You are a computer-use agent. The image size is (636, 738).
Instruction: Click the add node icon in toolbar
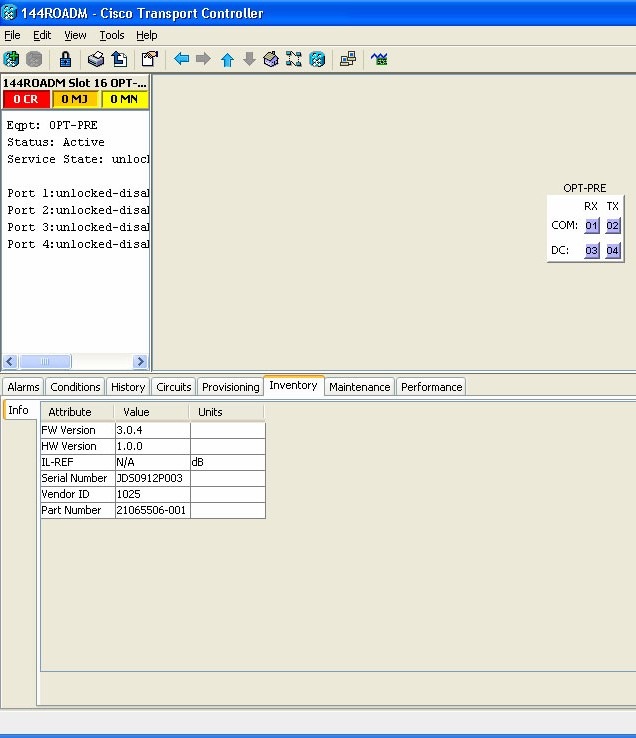12,59
